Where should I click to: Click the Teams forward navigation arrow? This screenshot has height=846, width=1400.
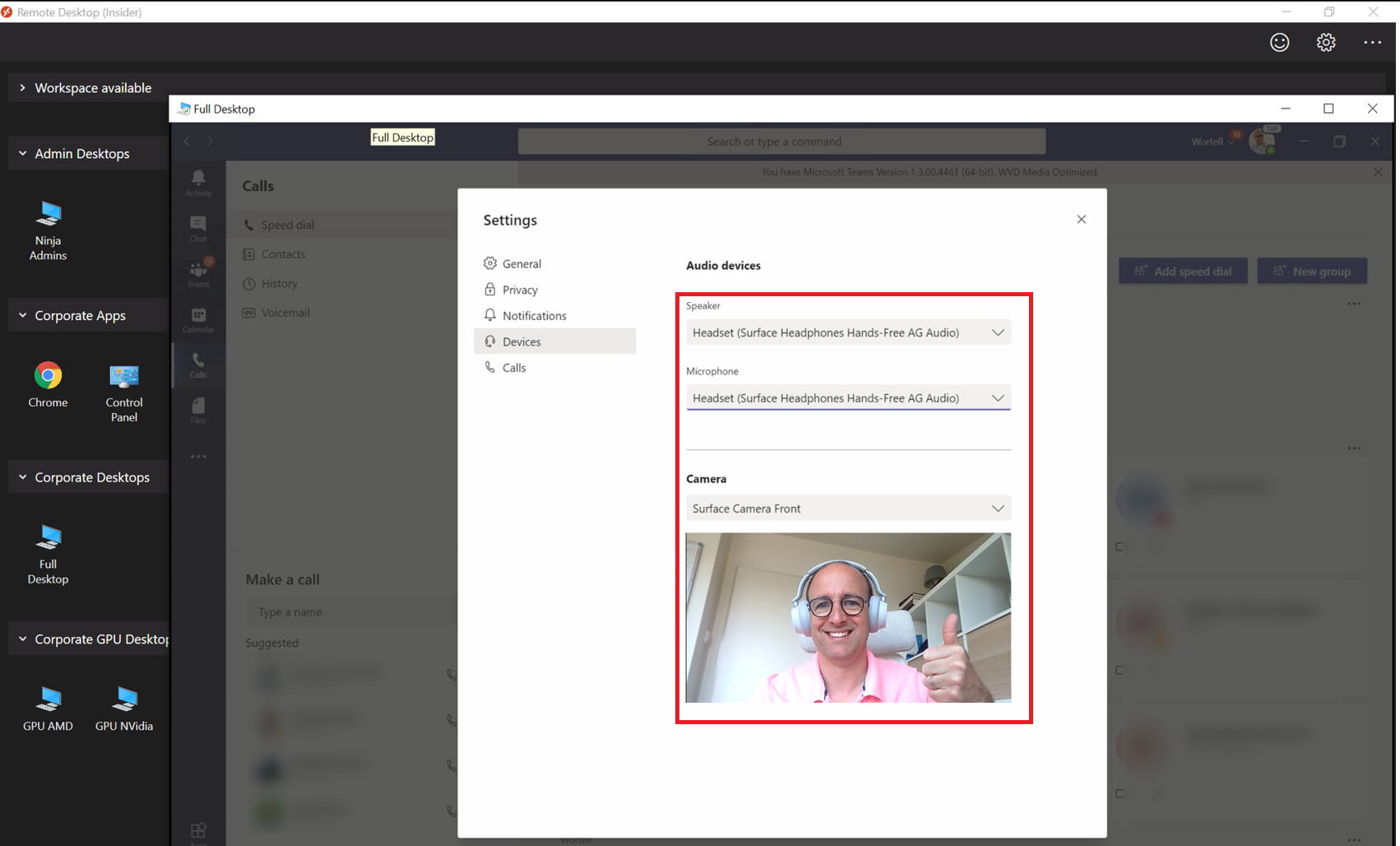coord(211,142)
